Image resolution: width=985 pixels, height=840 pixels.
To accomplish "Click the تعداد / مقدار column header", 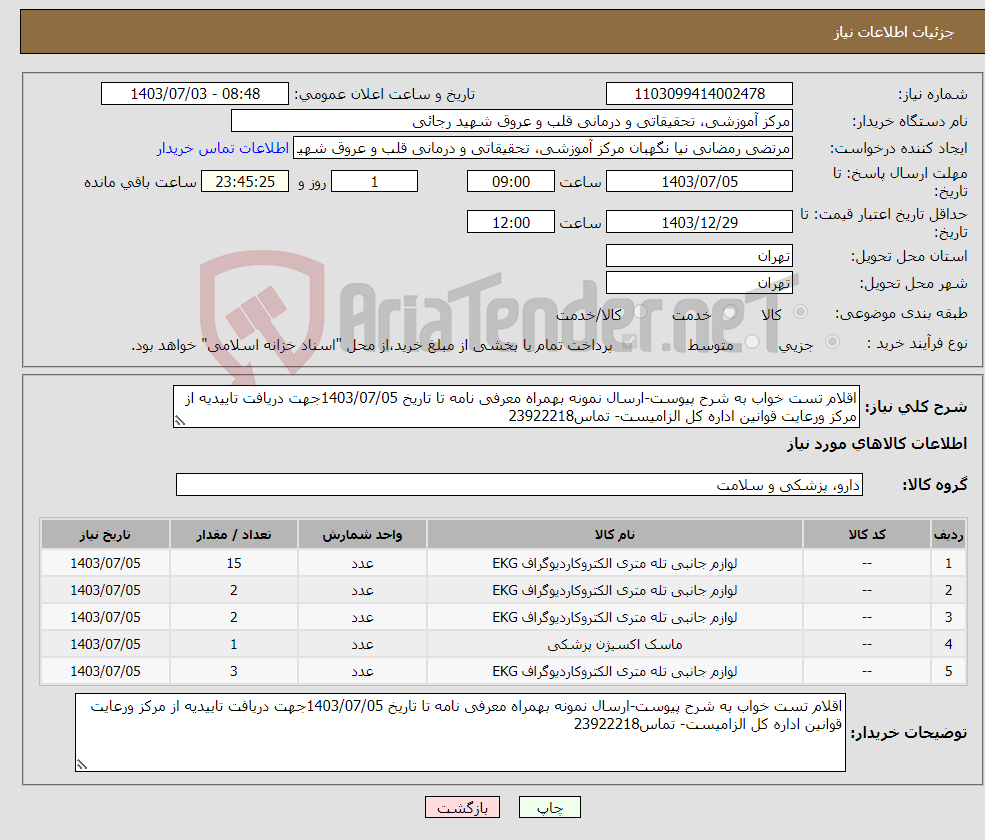I will coord(234,534).
